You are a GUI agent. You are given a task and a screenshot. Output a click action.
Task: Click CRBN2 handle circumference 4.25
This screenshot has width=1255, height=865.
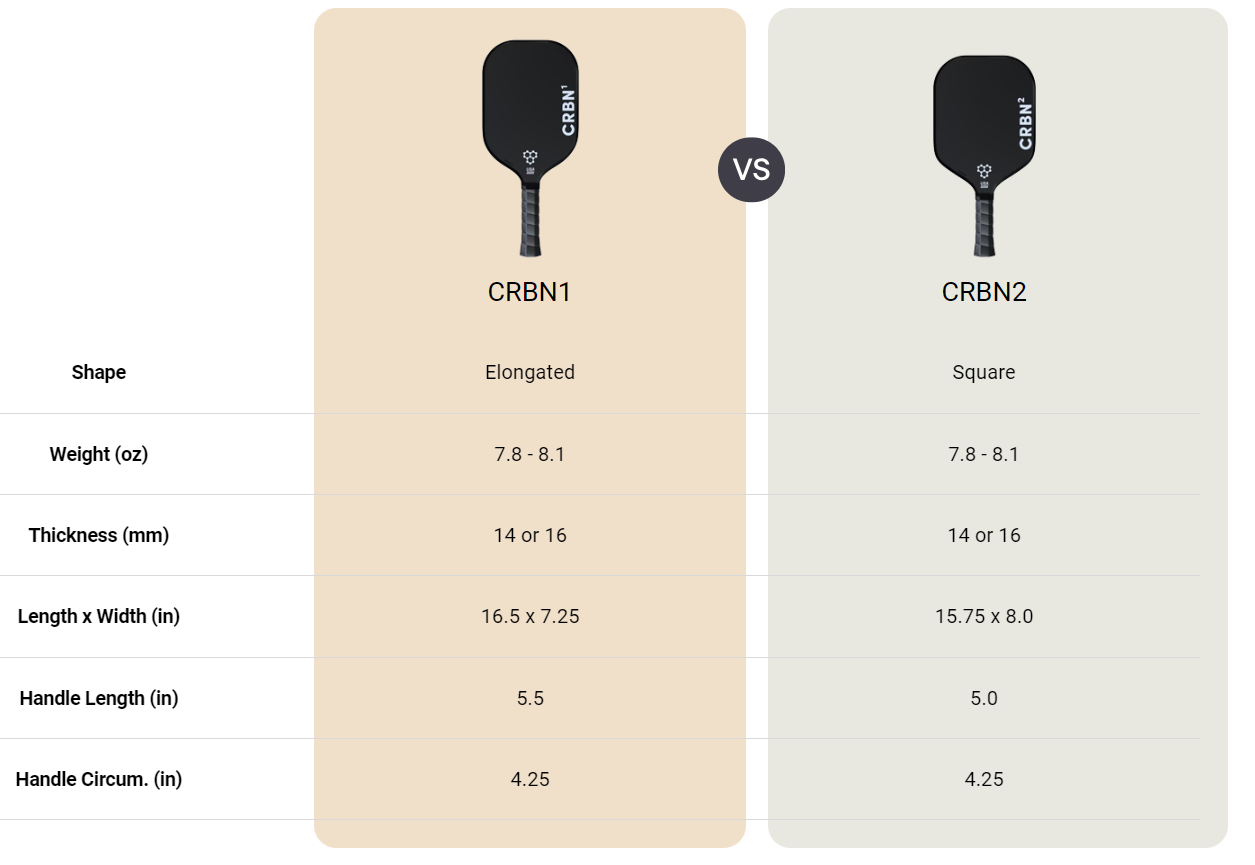pyautogui.click(x=984, y=779)
